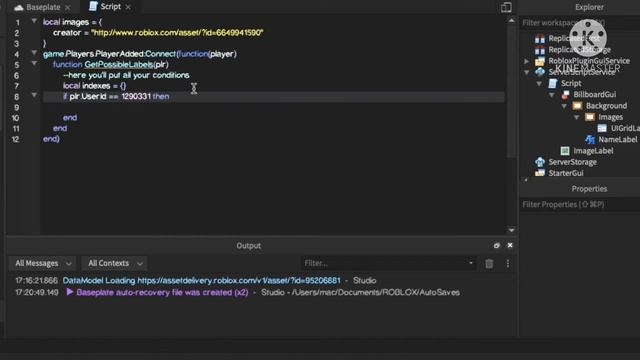Screen dimensions: 640x360
Task: Click the Explorer panel header
Action: tap(589, 7)
